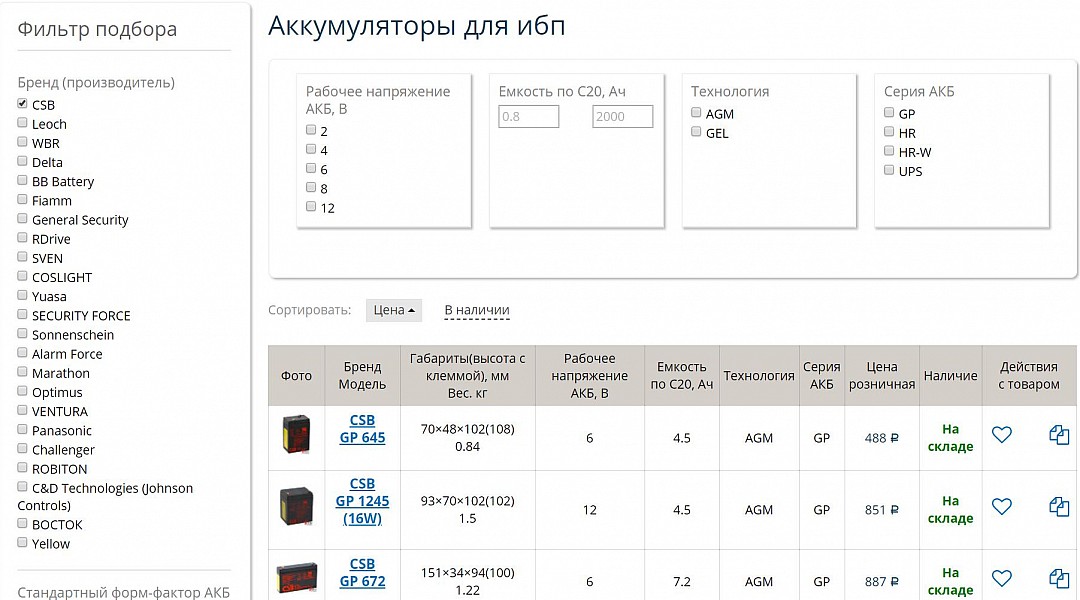Enable the AGM technology filter
Screen dimensions: 1080x600
695,113
